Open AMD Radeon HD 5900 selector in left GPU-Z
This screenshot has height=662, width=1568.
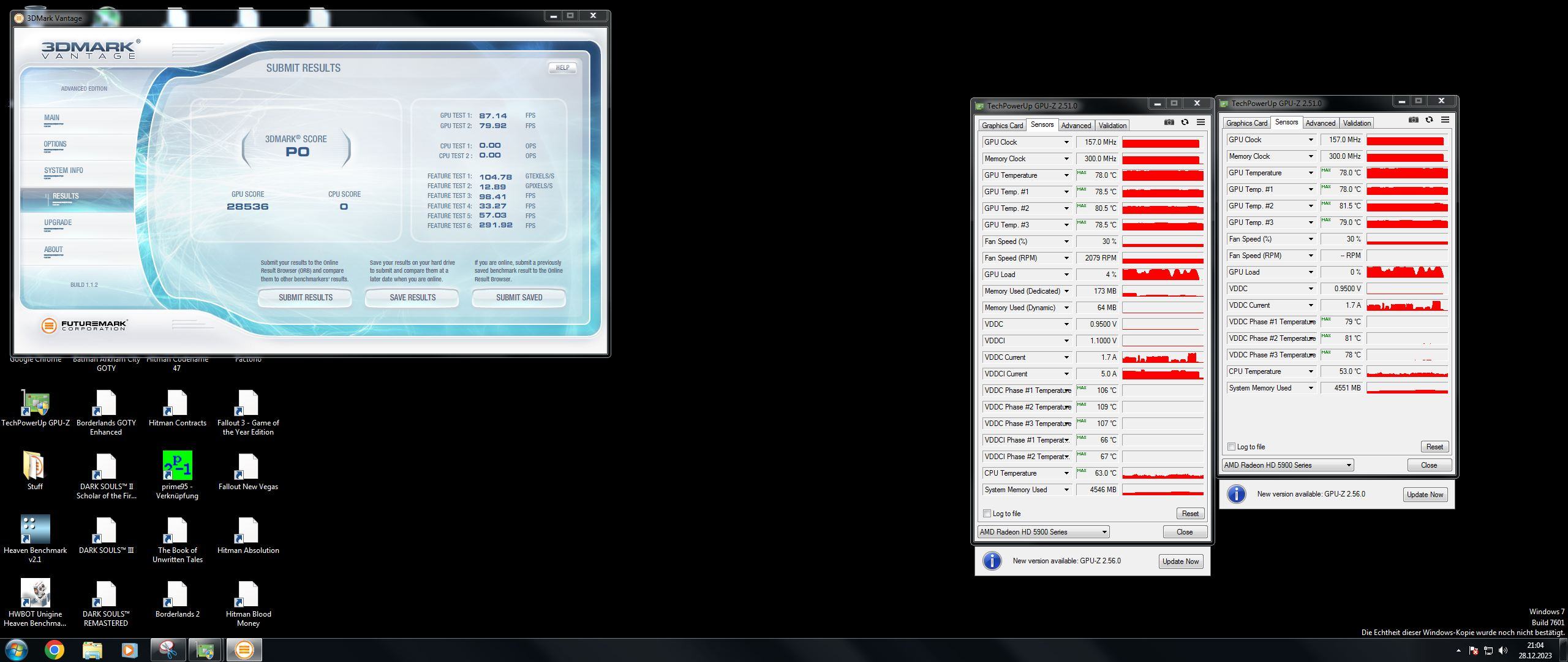pos(1044,532)
